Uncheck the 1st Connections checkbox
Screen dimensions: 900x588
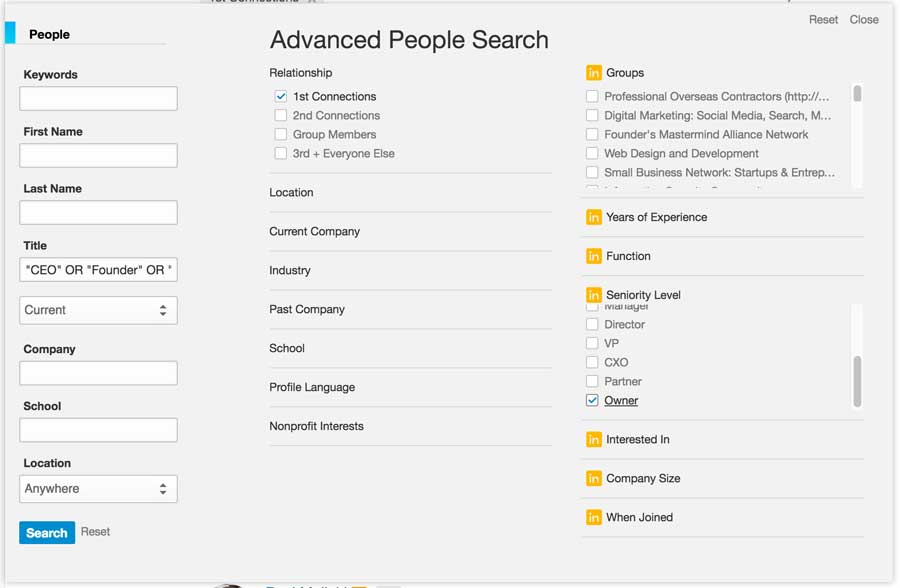[281, 96]
